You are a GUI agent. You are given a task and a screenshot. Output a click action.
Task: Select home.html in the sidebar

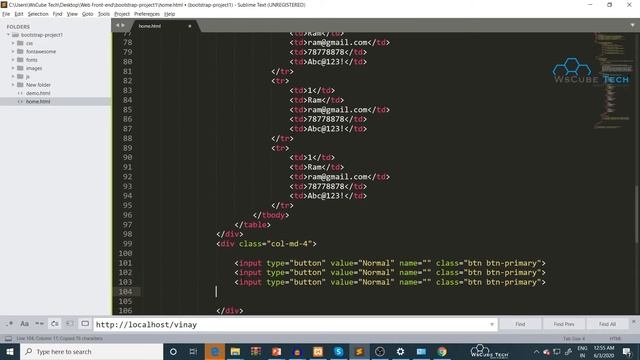(x=38, y=101)
